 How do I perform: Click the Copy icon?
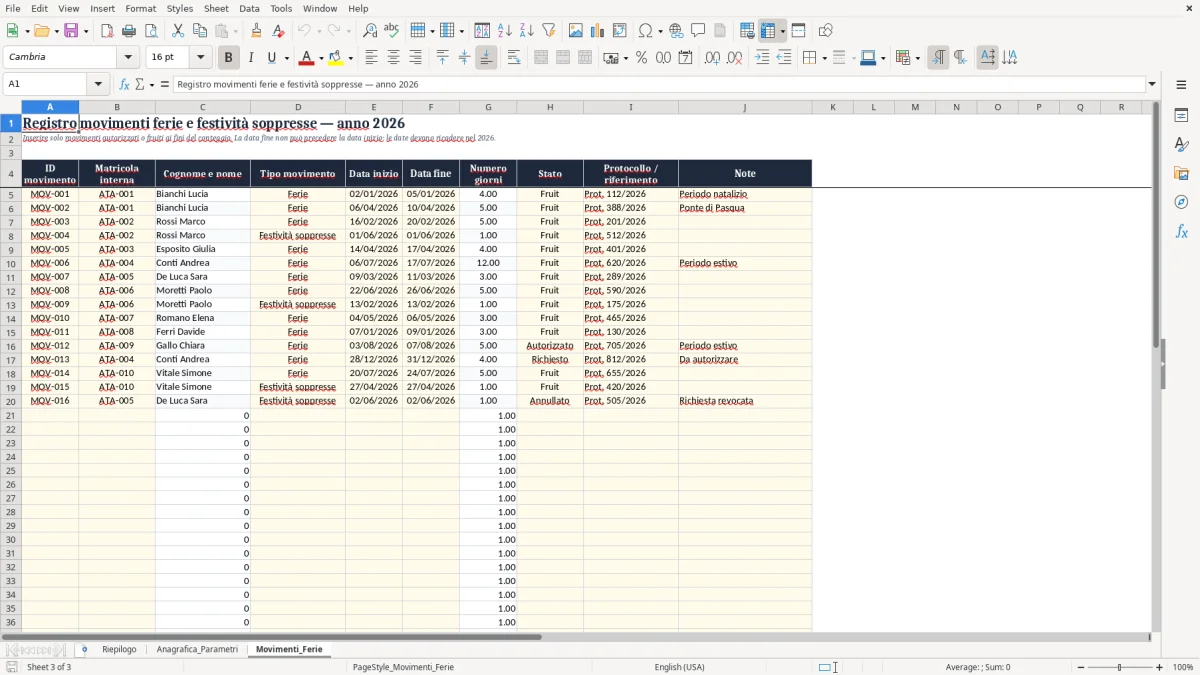199,31
